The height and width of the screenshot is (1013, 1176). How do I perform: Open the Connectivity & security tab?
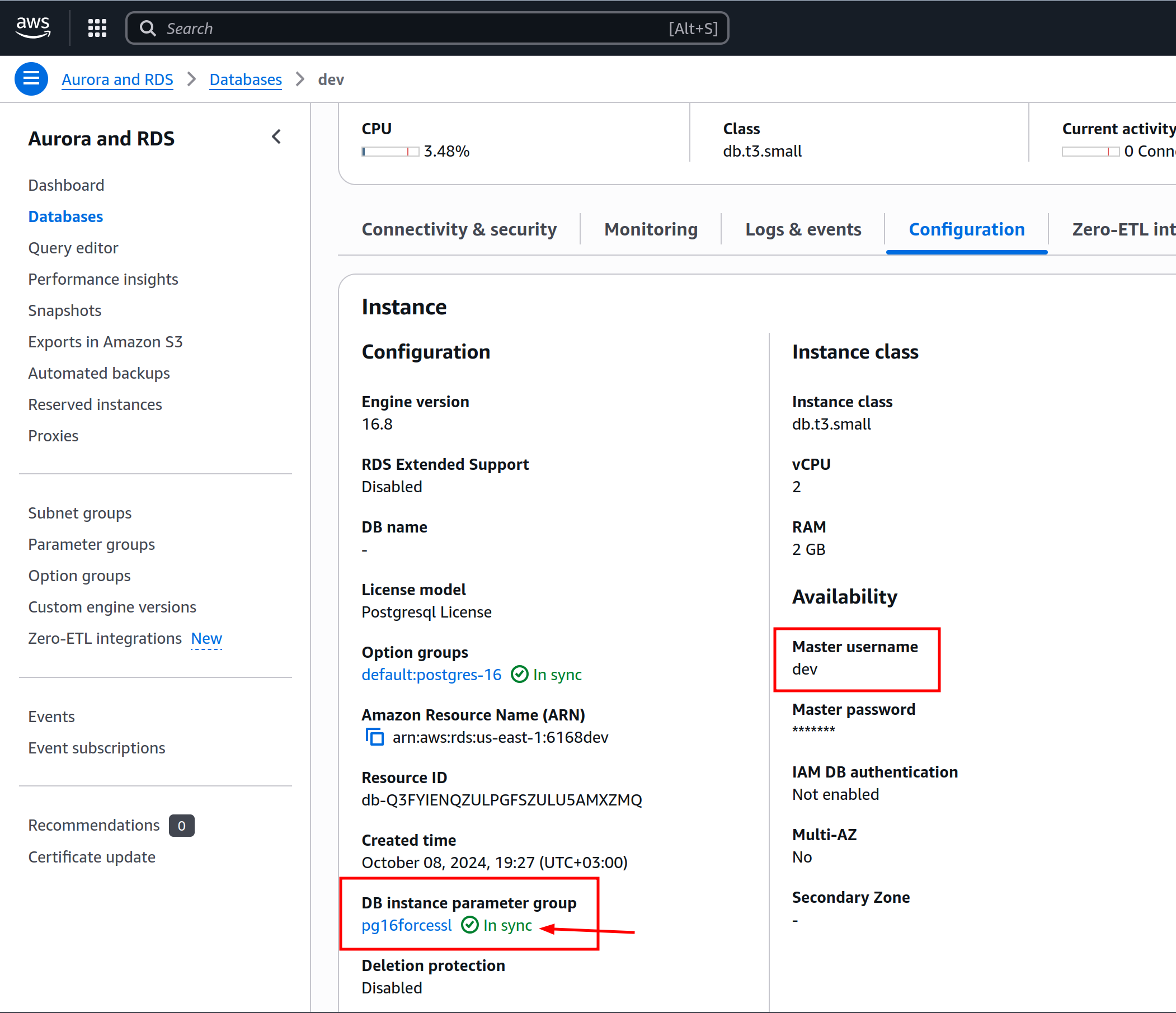coord(459,229)
